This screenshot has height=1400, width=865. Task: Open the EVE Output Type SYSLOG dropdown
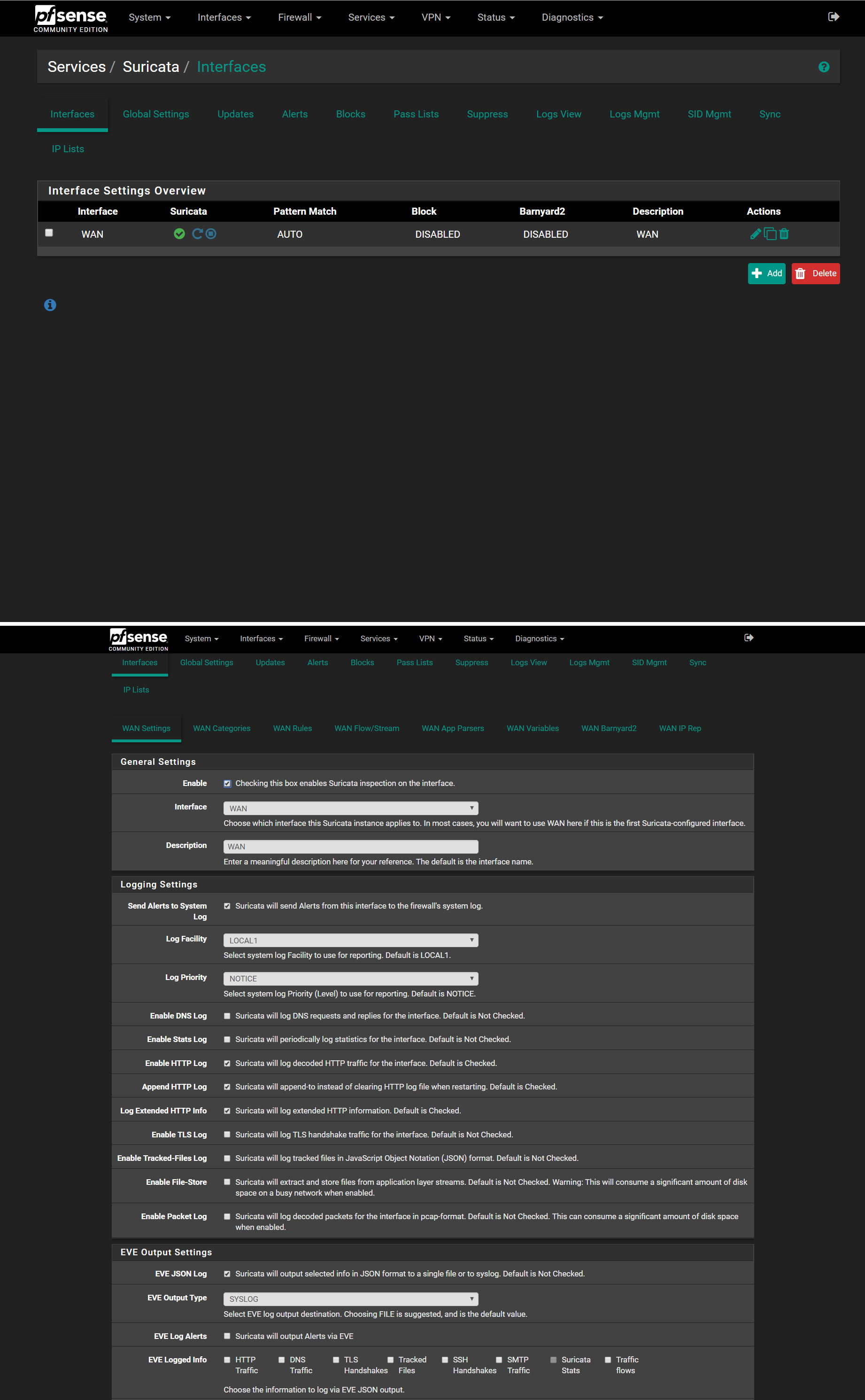[351, 1299]
